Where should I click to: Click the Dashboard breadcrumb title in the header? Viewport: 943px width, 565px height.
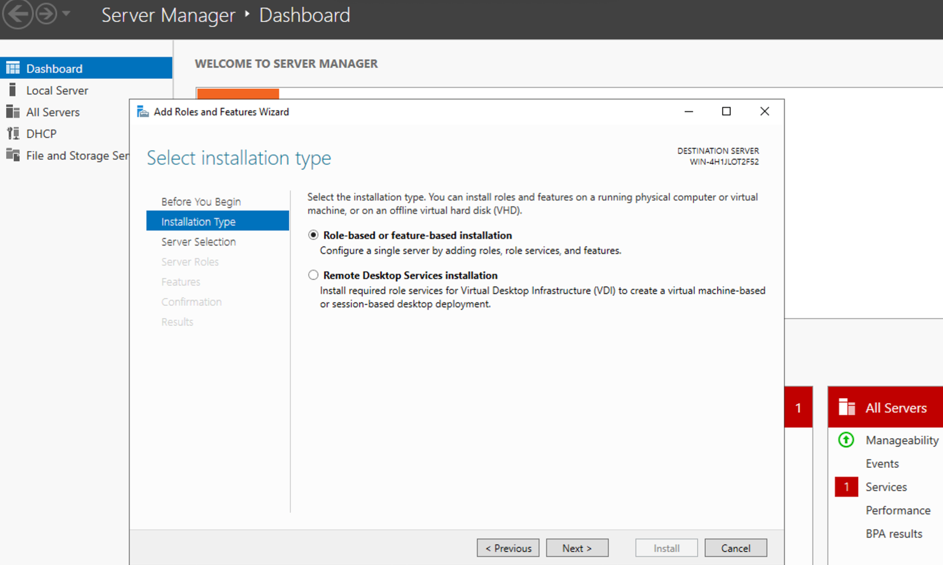[x=304, y=15]
